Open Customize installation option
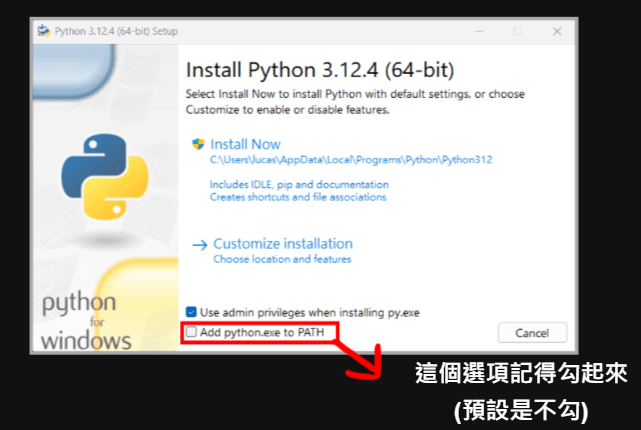Screen dimensions: 641x430 pos(283,244)
